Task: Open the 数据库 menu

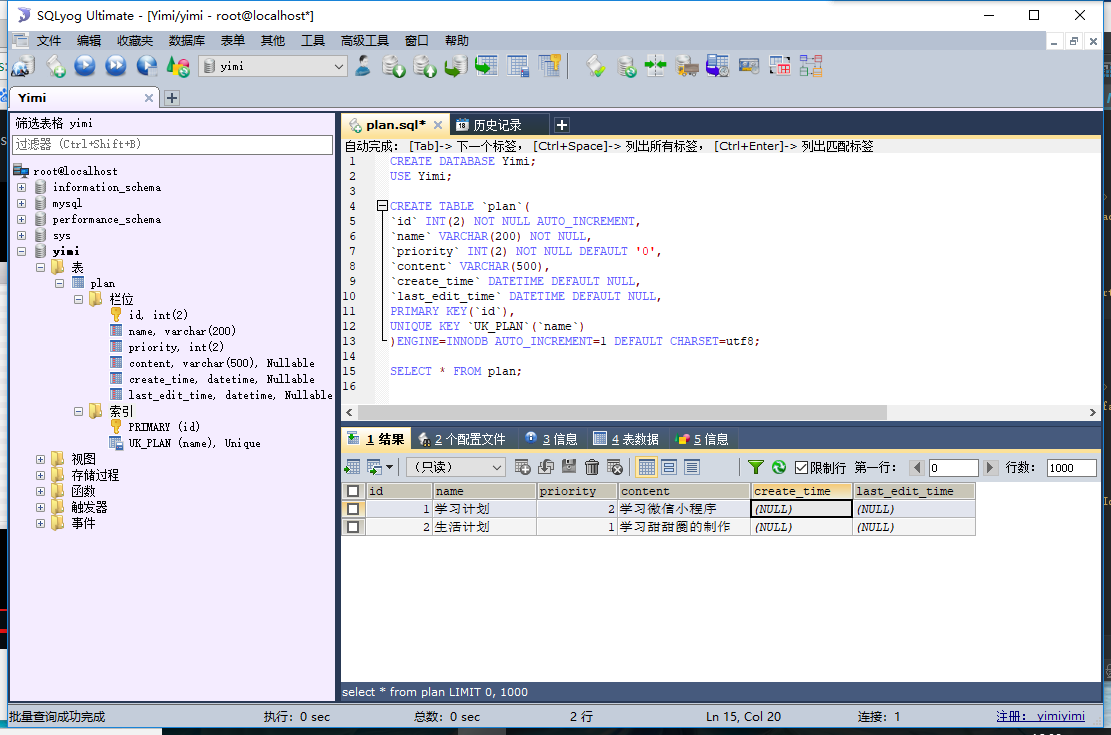Action: coord(186,40)
